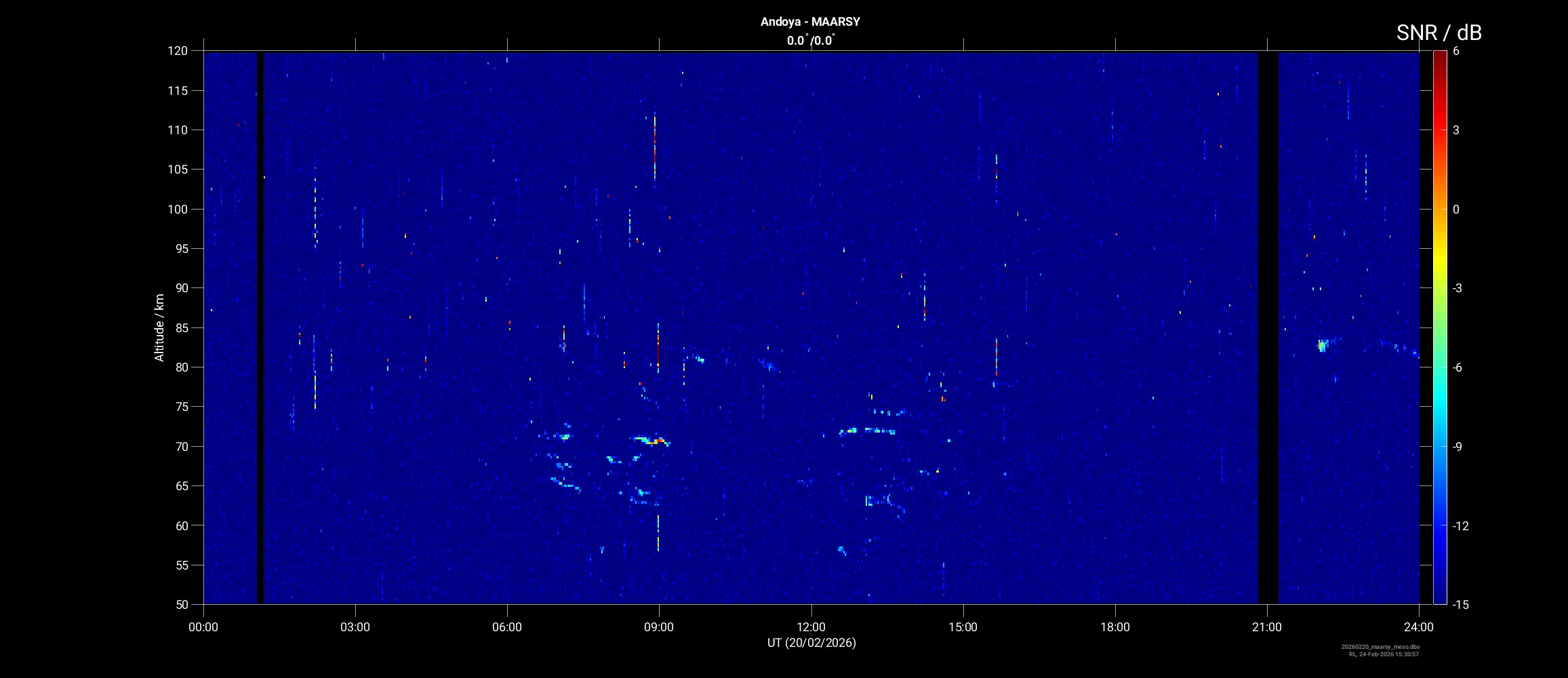Click the cyan region of the colorbar
The image size is (1568, 678).
pos(1439,400)
